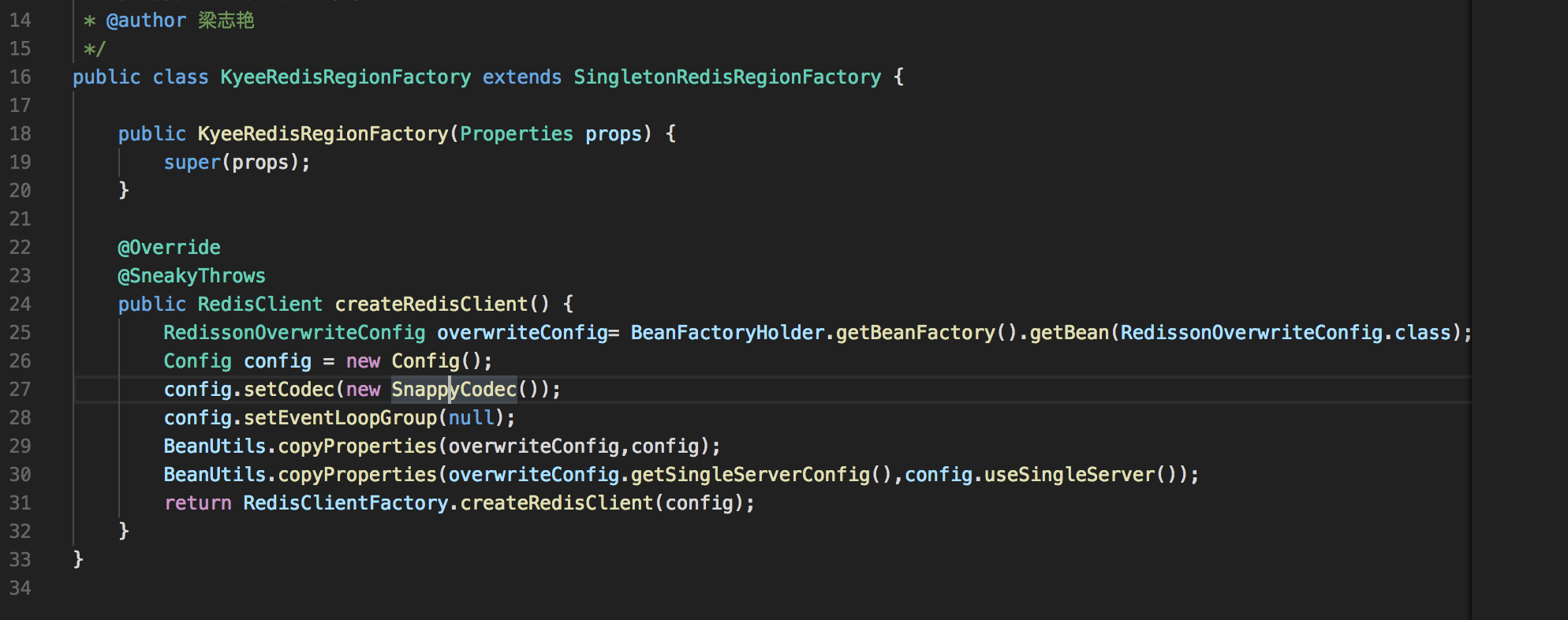
Task: Click the @SneakyThrows annotation
Action: pyautogui.click(x=192, y=276)
